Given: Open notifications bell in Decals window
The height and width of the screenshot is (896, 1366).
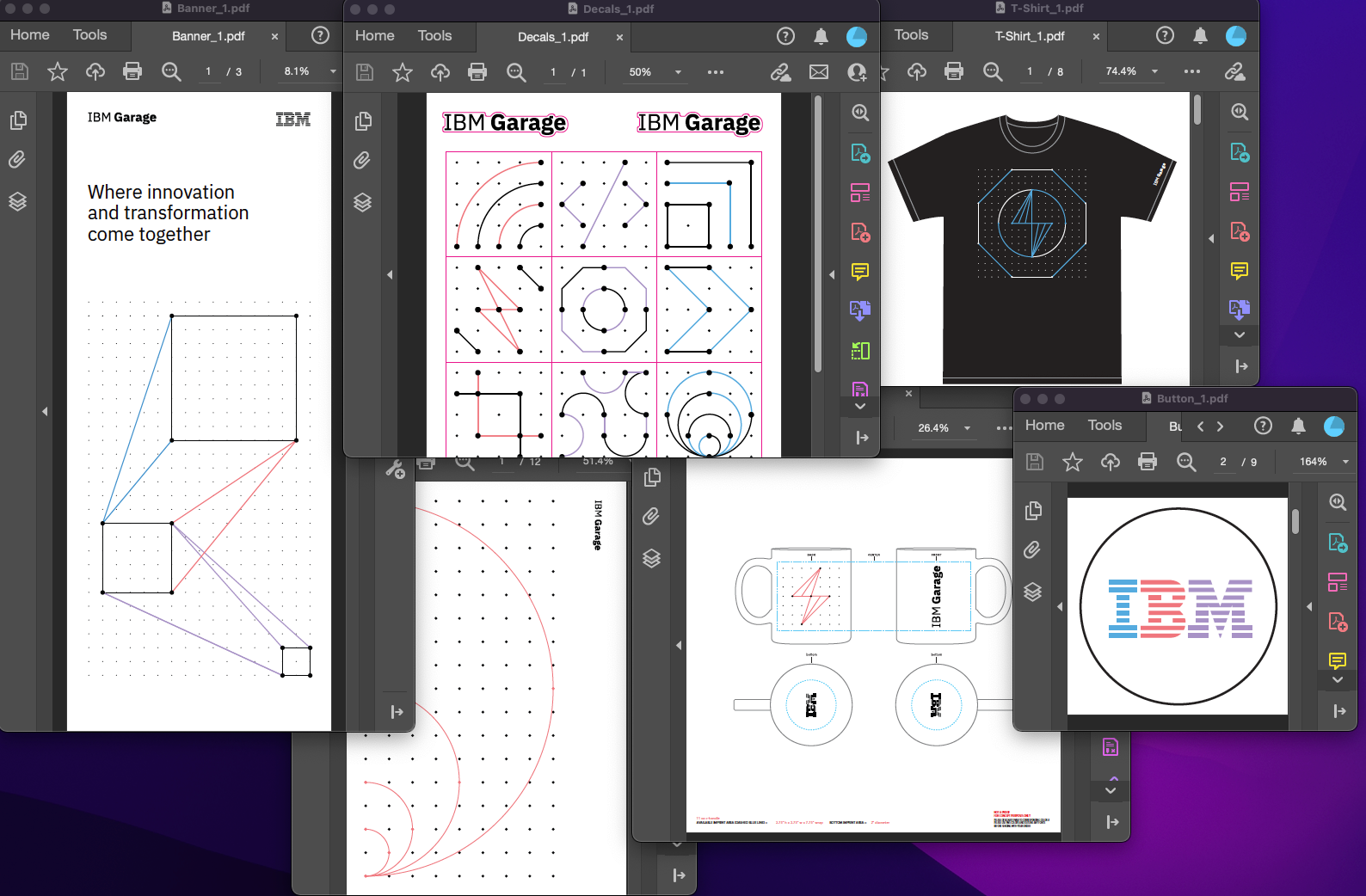Looking at the screenshot, I should [x=821, y=36].
